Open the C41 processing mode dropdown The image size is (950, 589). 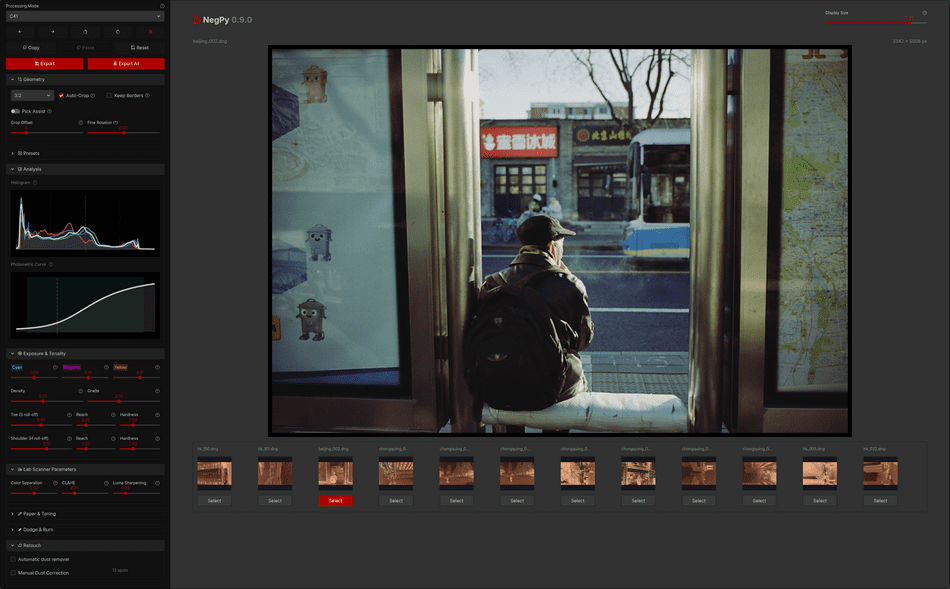[85, 16]
